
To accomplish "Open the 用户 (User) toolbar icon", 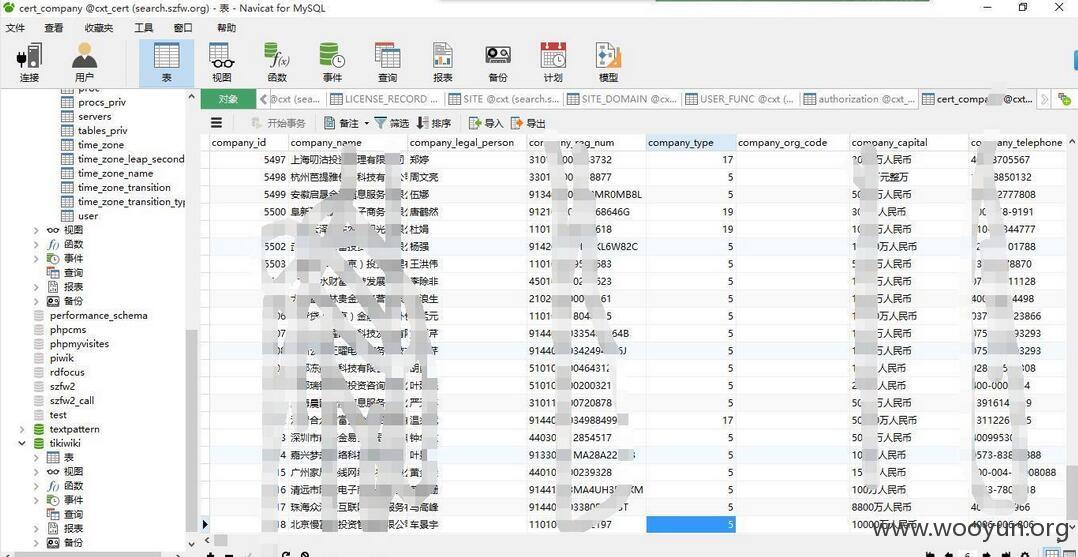I will [84, 63].
